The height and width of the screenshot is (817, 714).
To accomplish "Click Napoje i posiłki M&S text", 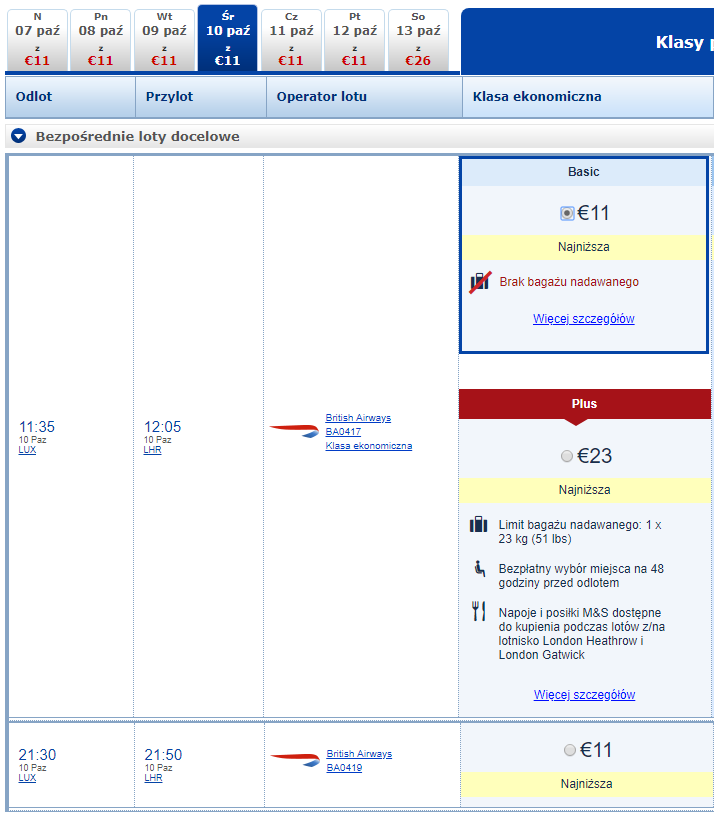I will (x=582, y=634).
